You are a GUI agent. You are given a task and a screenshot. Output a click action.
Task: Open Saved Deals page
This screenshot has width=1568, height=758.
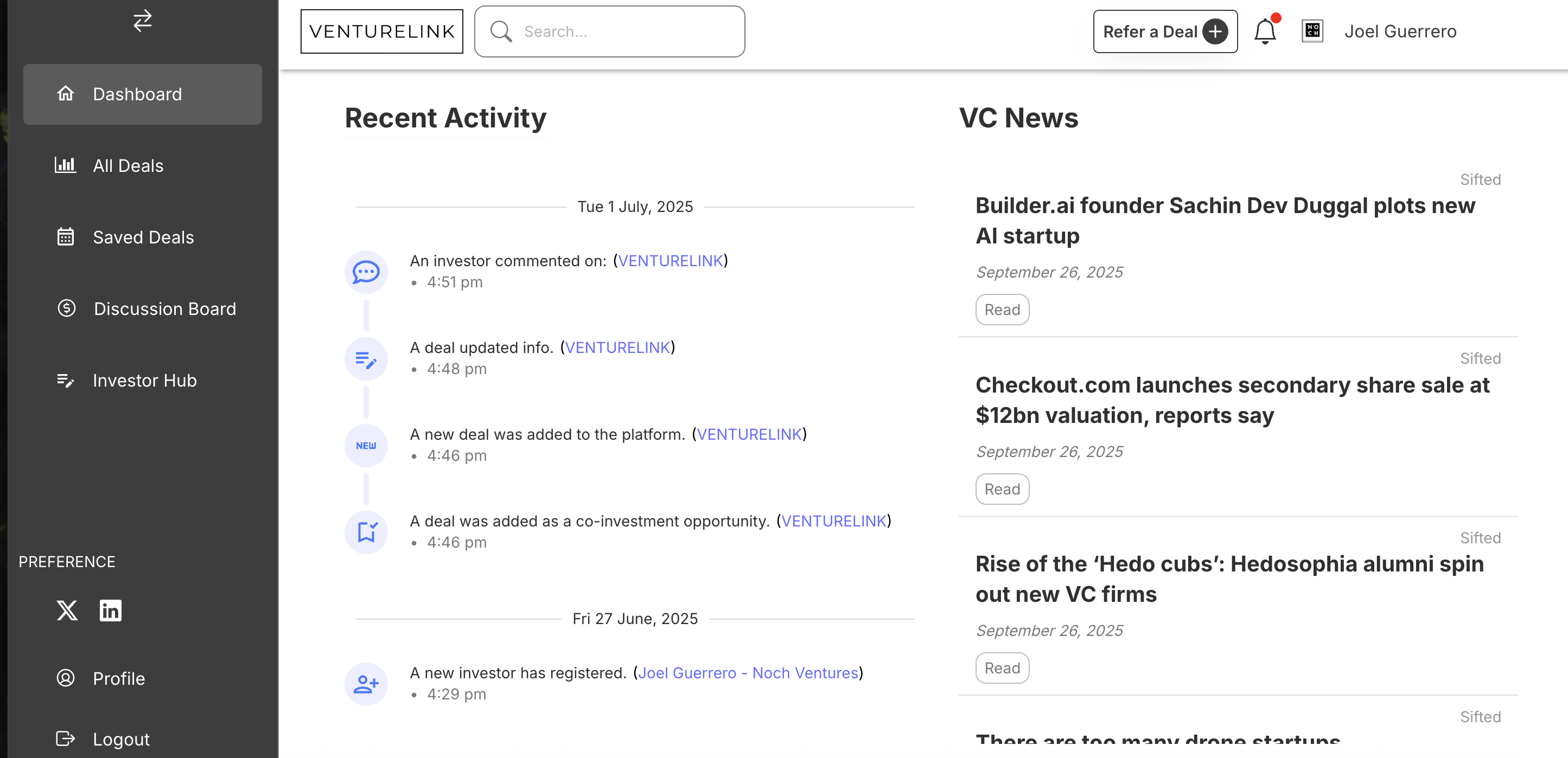coord(143,237)
